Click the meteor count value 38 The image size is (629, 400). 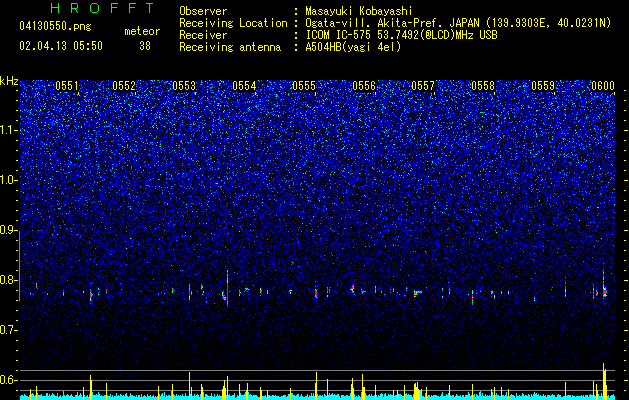[x=145, y=46]
